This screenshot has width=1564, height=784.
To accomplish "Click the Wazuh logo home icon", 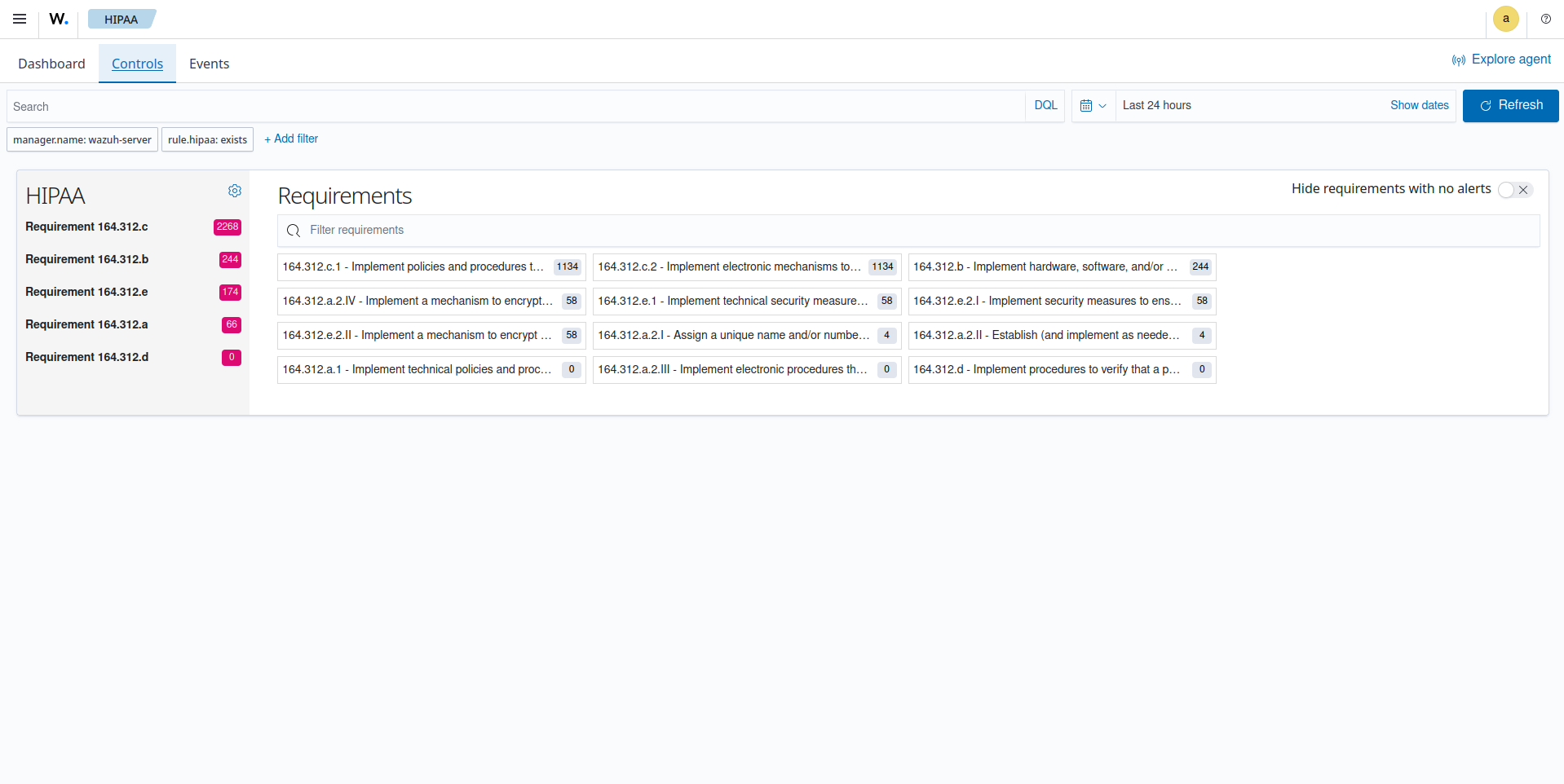I will [58, 19].
